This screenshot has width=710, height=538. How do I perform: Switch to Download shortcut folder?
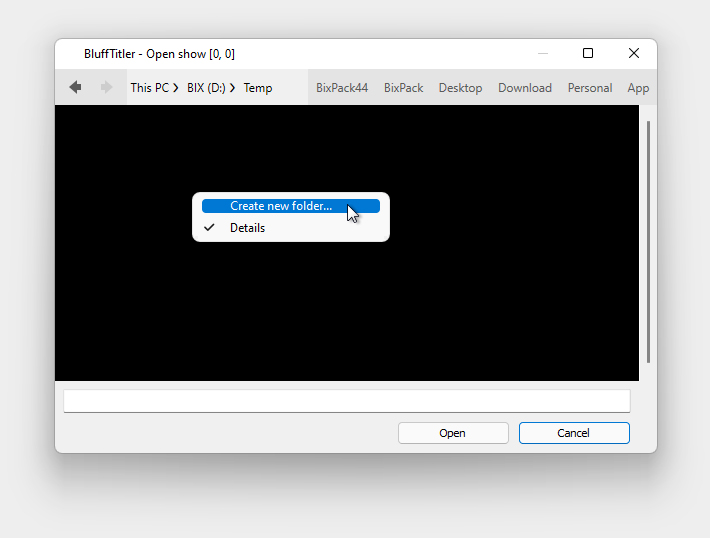(x=525, y=88)
